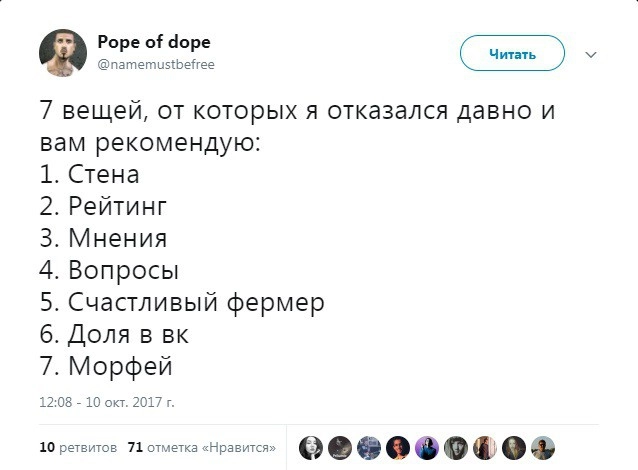Open the third liker avatar in the row
The image size is (638, 470).
[x=369, y=447]
